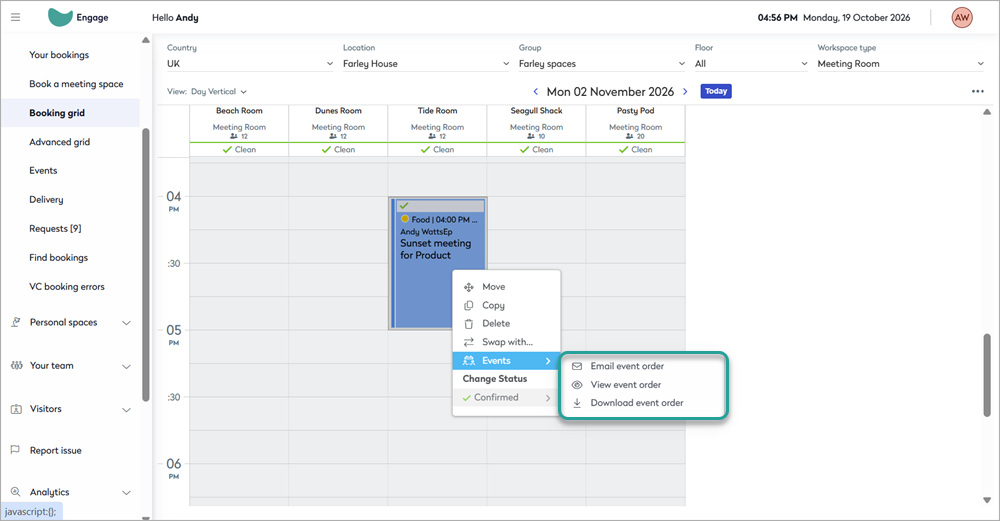
Task: Click the Events people icon
Action: pyautogui.click(x=469, y=361)
